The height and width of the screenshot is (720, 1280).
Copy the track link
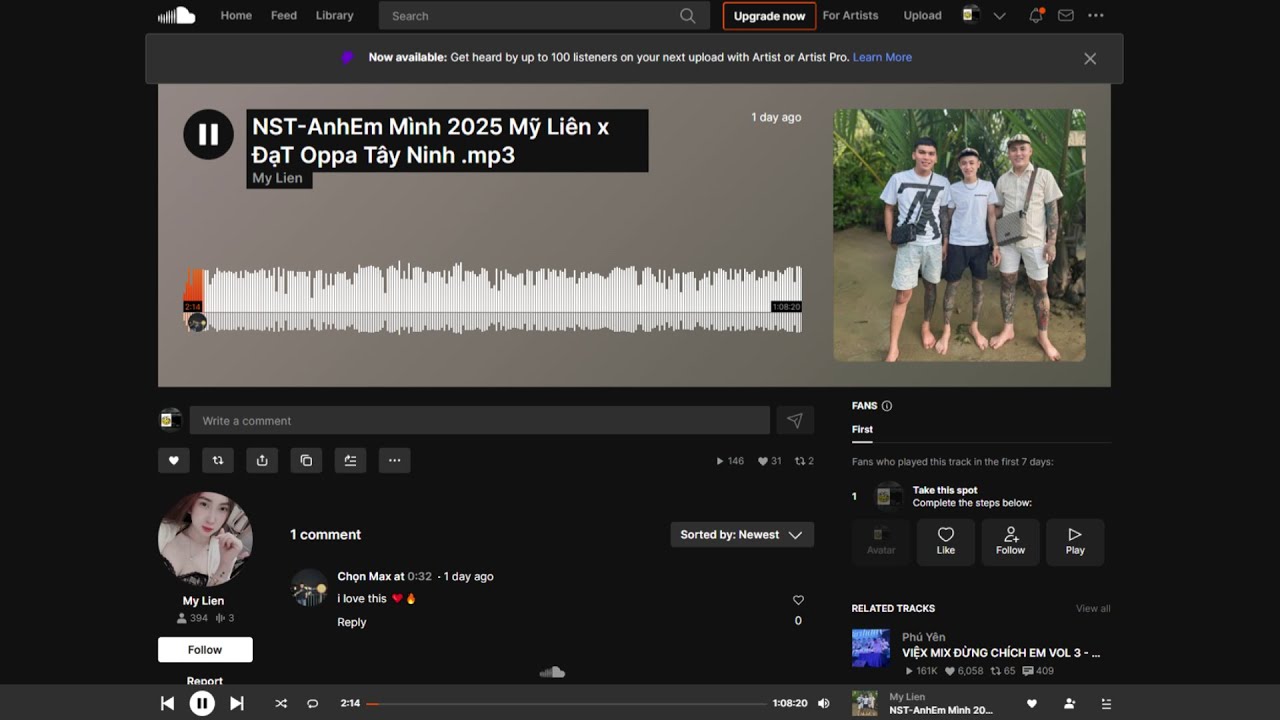point(306,460)
